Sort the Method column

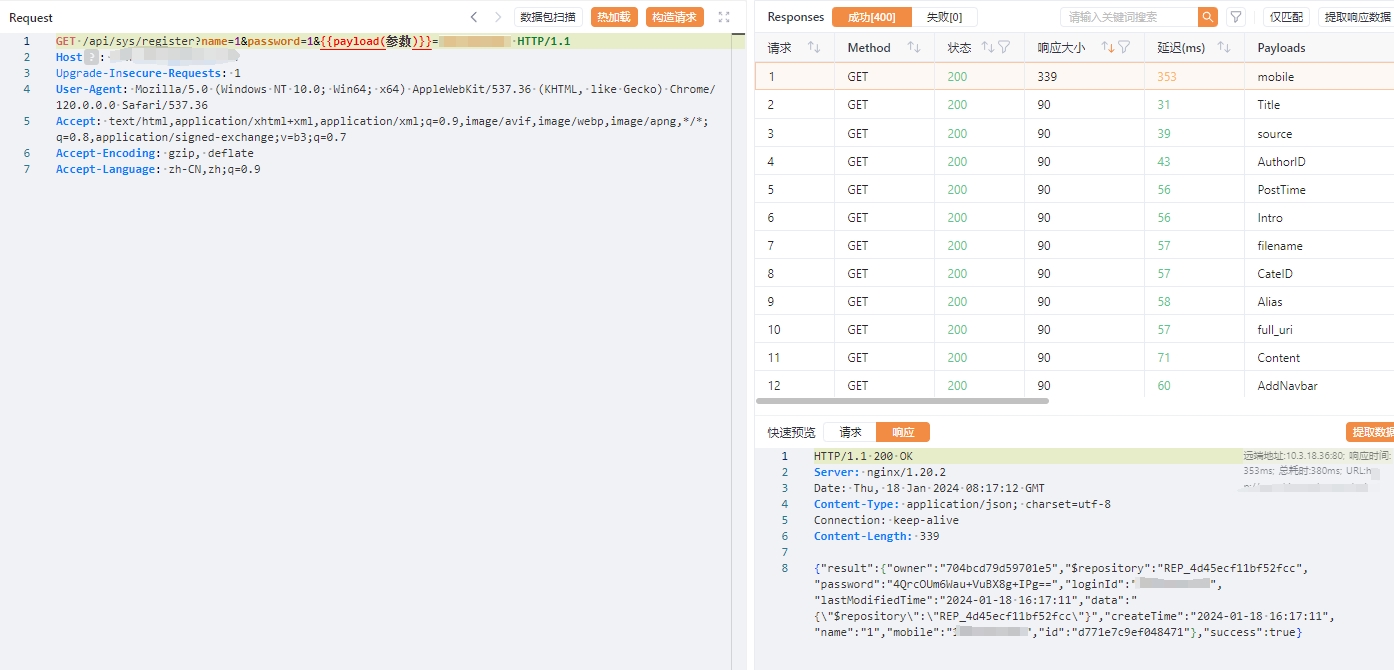click(913, 48)
